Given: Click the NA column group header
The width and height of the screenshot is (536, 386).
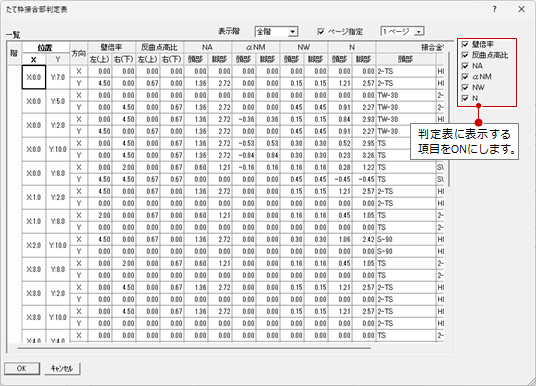Looking at the screenshot, I should 208,47.
